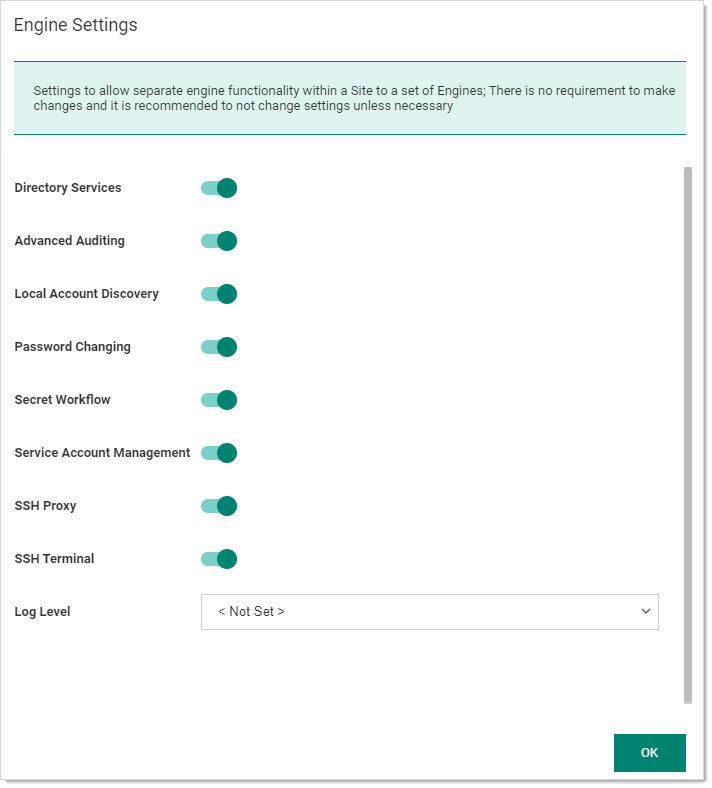Click the Engine Settings dialog title

(x=75, y=25)
